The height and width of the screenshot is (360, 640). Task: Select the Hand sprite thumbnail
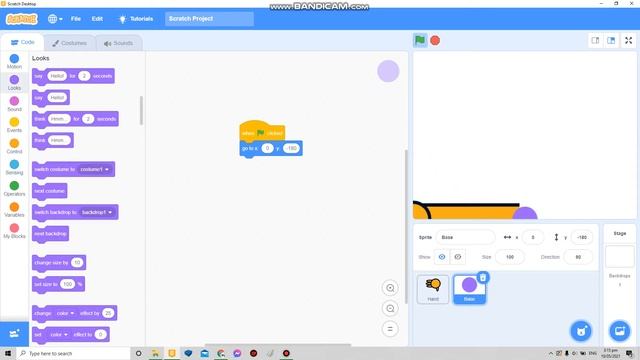pos(433,289)
